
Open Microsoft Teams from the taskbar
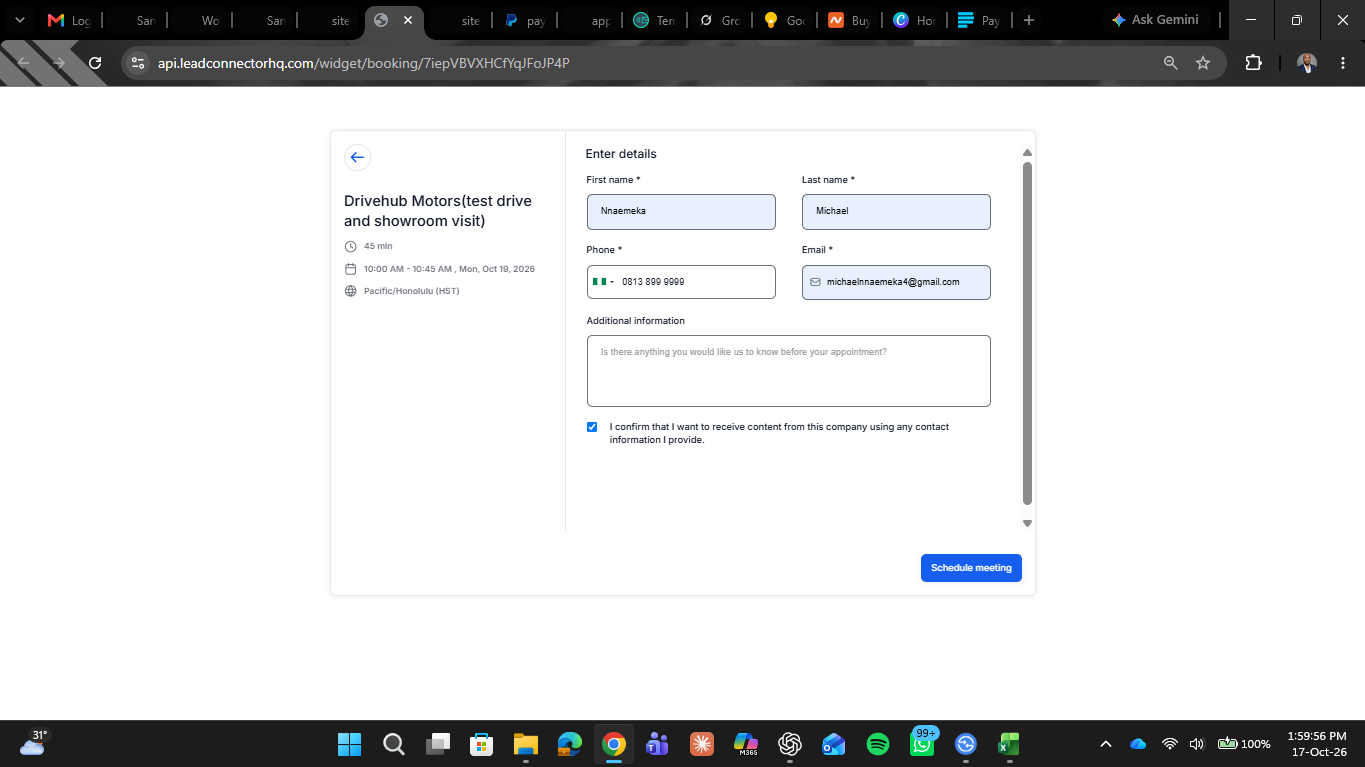[658, 744]
